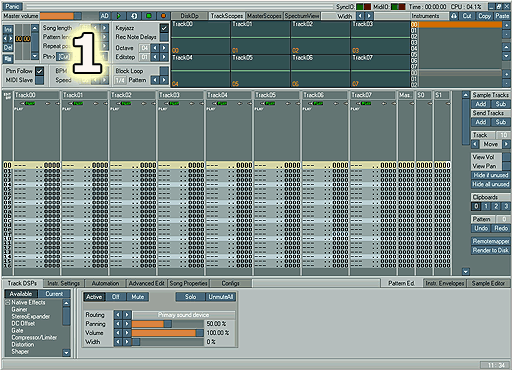Click Hide all unused button
Image resolution: width=512 pixels, height=370 pixels.
coord(491,184)
